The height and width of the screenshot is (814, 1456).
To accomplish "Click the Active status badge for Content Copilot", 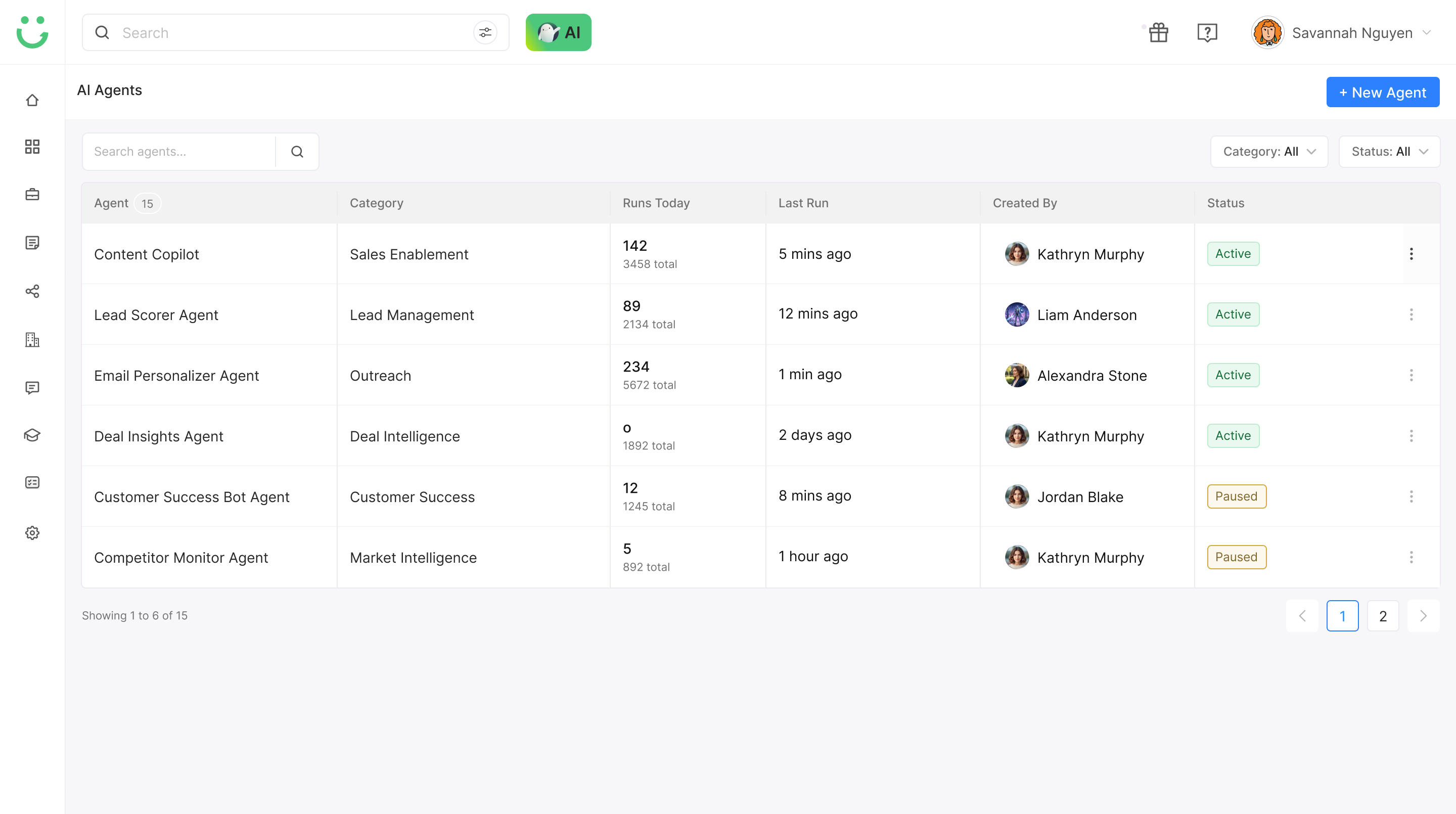I will [1234, 254].
